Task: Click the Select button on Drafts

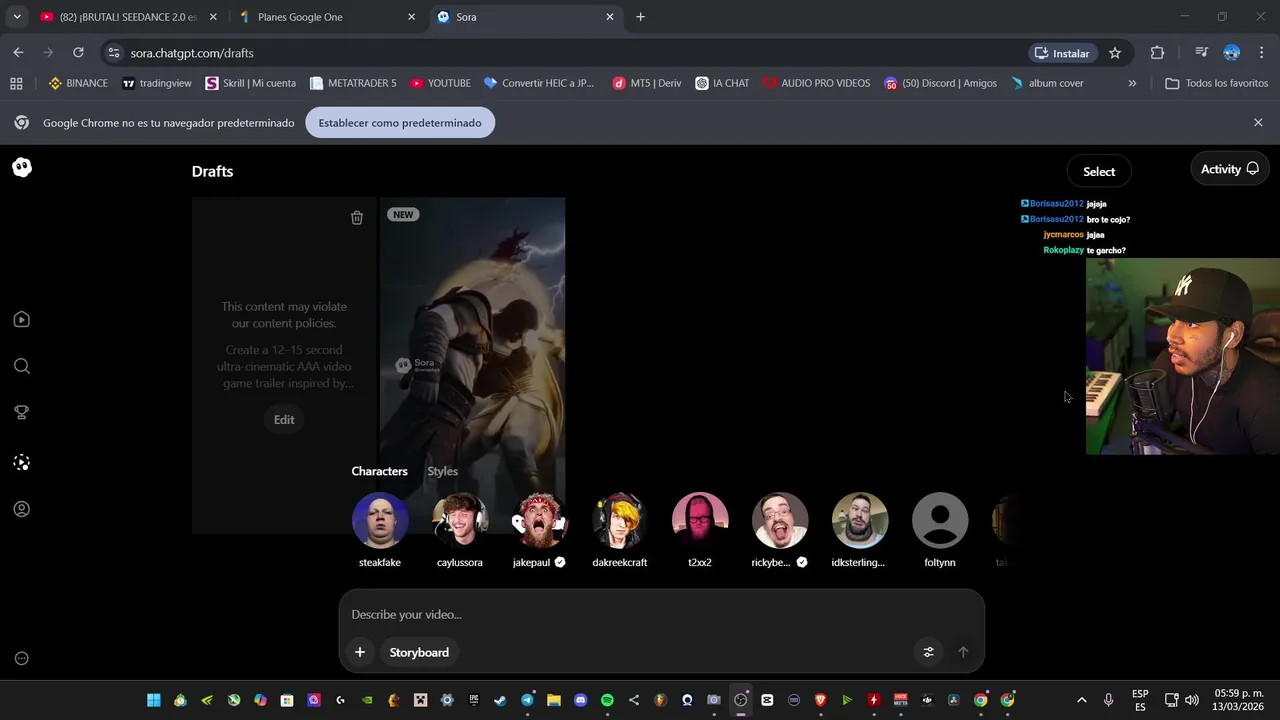Action: tap(1099, 171)
